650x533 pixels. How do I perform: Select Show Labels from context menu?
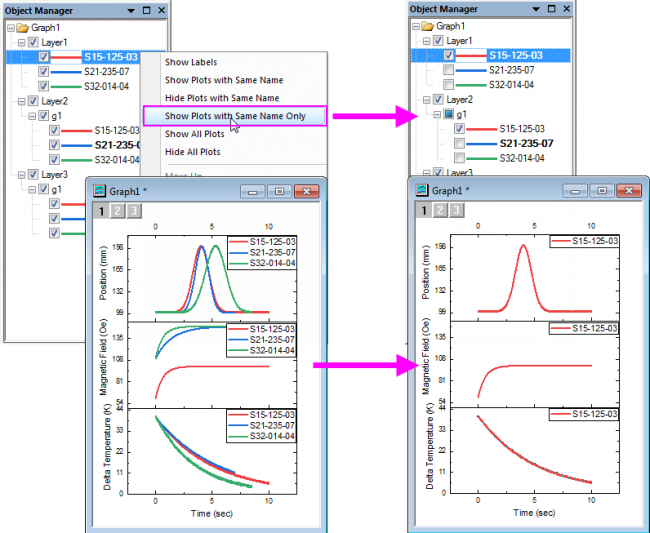(190, 62)
